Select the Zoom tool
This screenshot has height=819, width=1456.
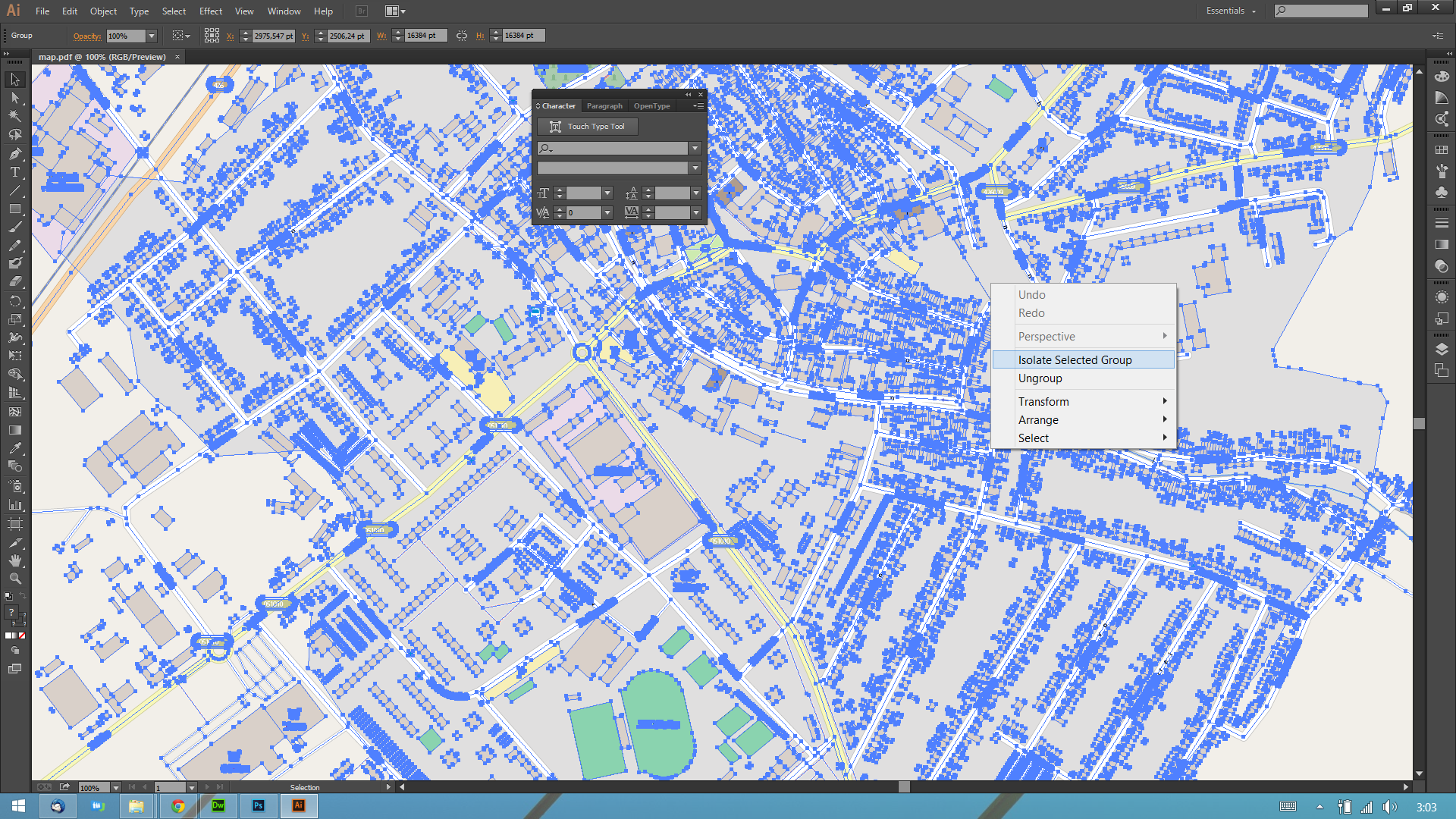[15, 579]
